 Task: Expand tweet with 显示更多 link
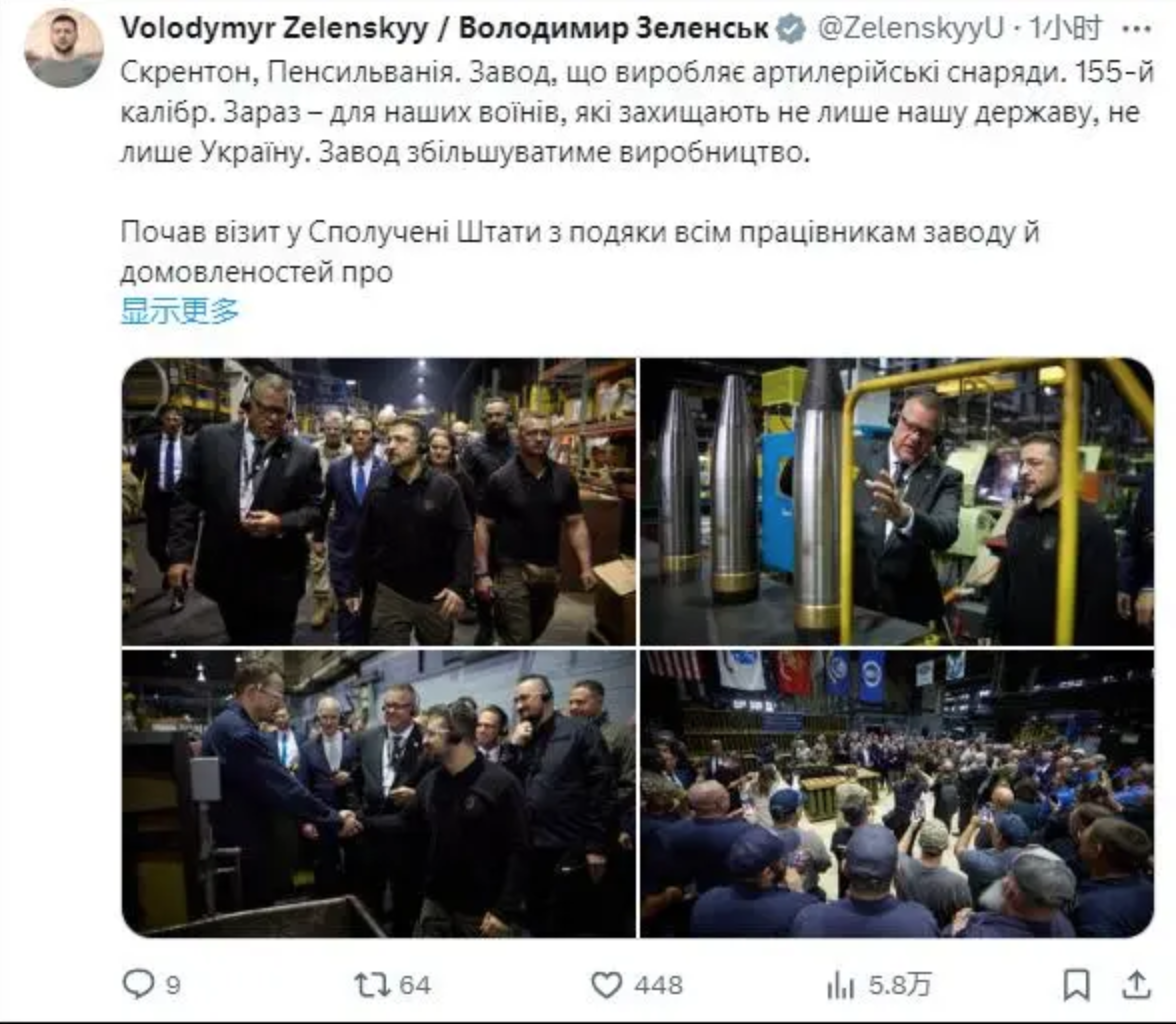click(x=180, y=311)
